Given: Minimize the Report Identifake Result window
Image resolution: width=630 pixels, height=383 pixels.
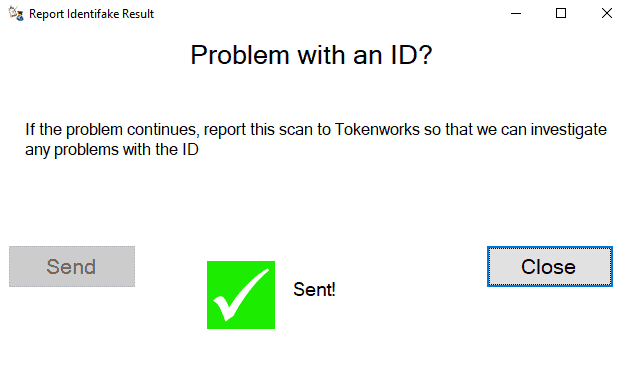Looking at the screenshot, I should (x=516, y=14).
